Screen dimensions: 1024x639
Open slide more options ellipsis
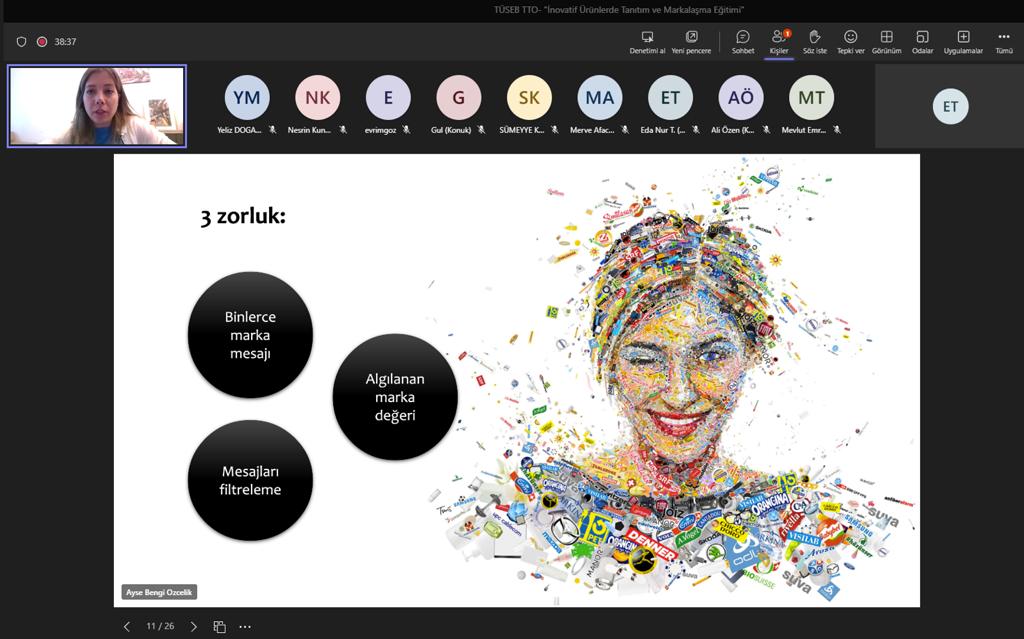[x=245, y=626]
